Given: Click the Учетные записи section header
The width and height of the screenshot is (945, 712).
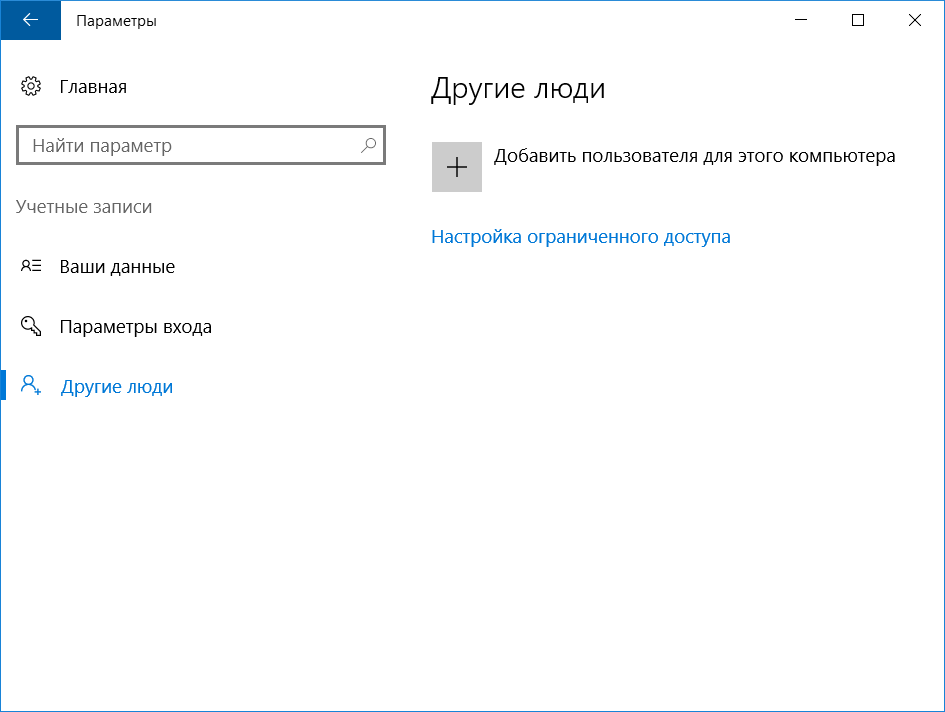Looking at the screenshot, I should click(x=84, y=207).
